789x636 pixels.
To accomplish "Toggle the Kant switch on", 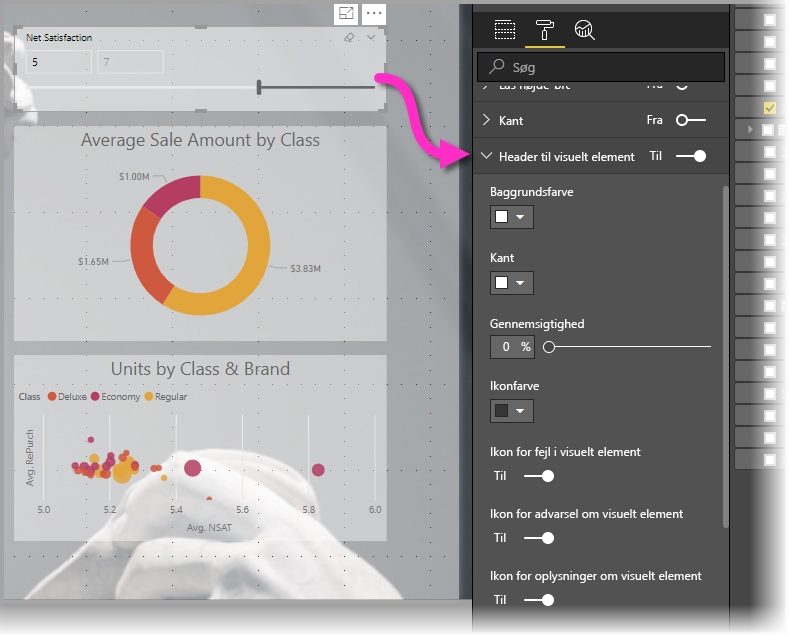I will (690, 120).
